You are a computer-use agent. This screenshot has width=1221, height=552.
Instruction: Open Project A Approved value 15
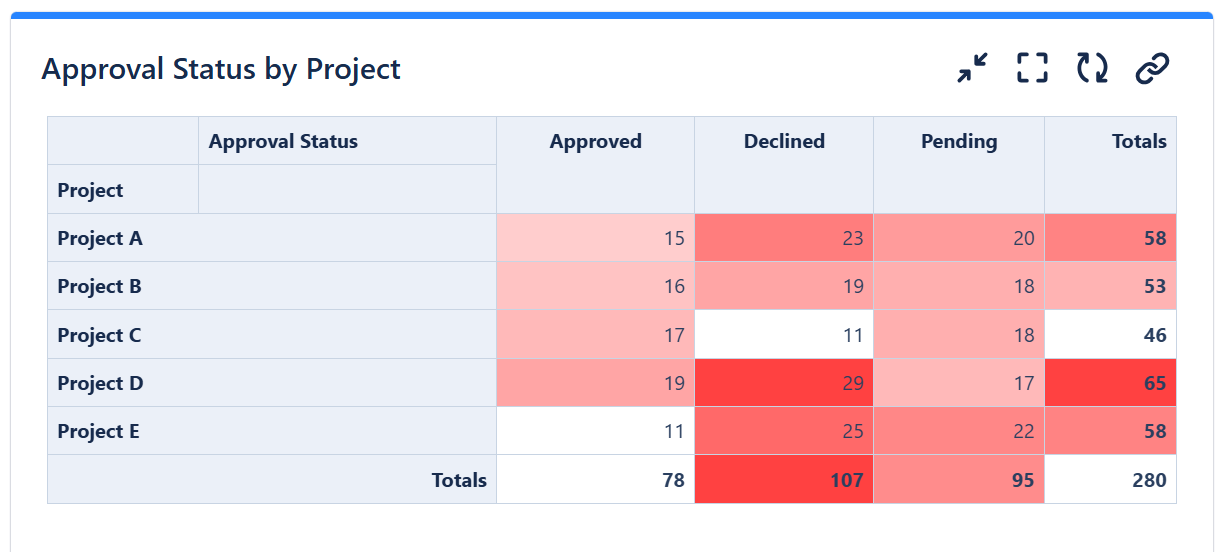[x=595, y=238]
